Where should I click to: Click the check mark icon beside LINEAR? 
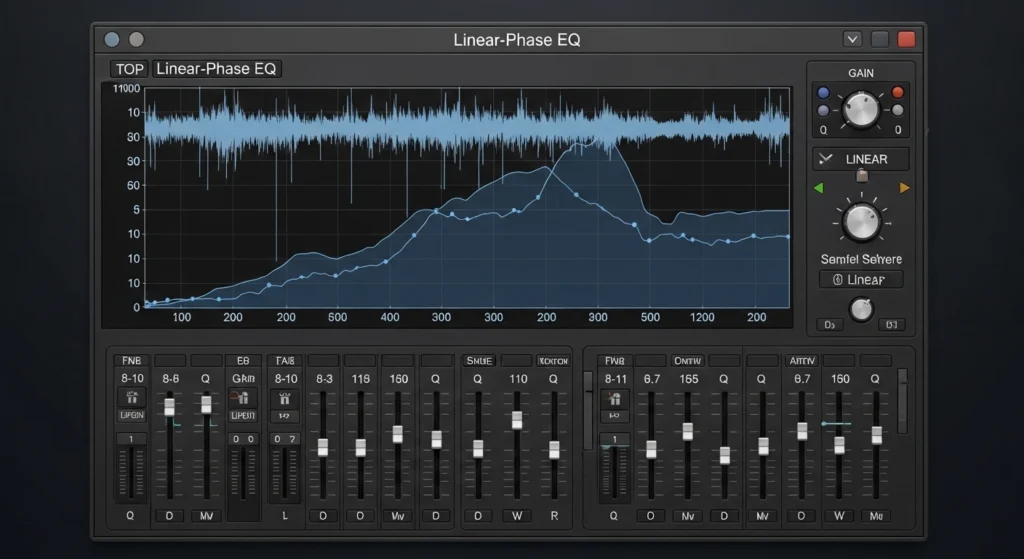[x=826, y=159]
